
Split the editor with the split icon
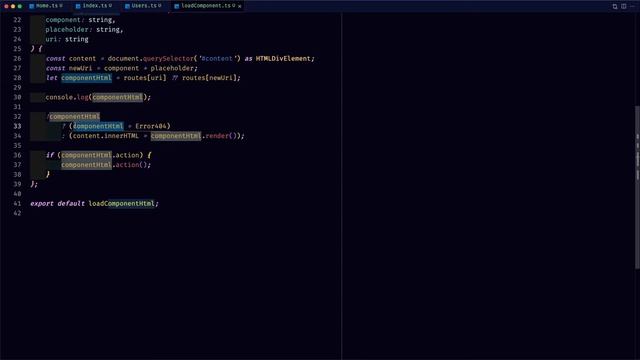coord(624,6)
